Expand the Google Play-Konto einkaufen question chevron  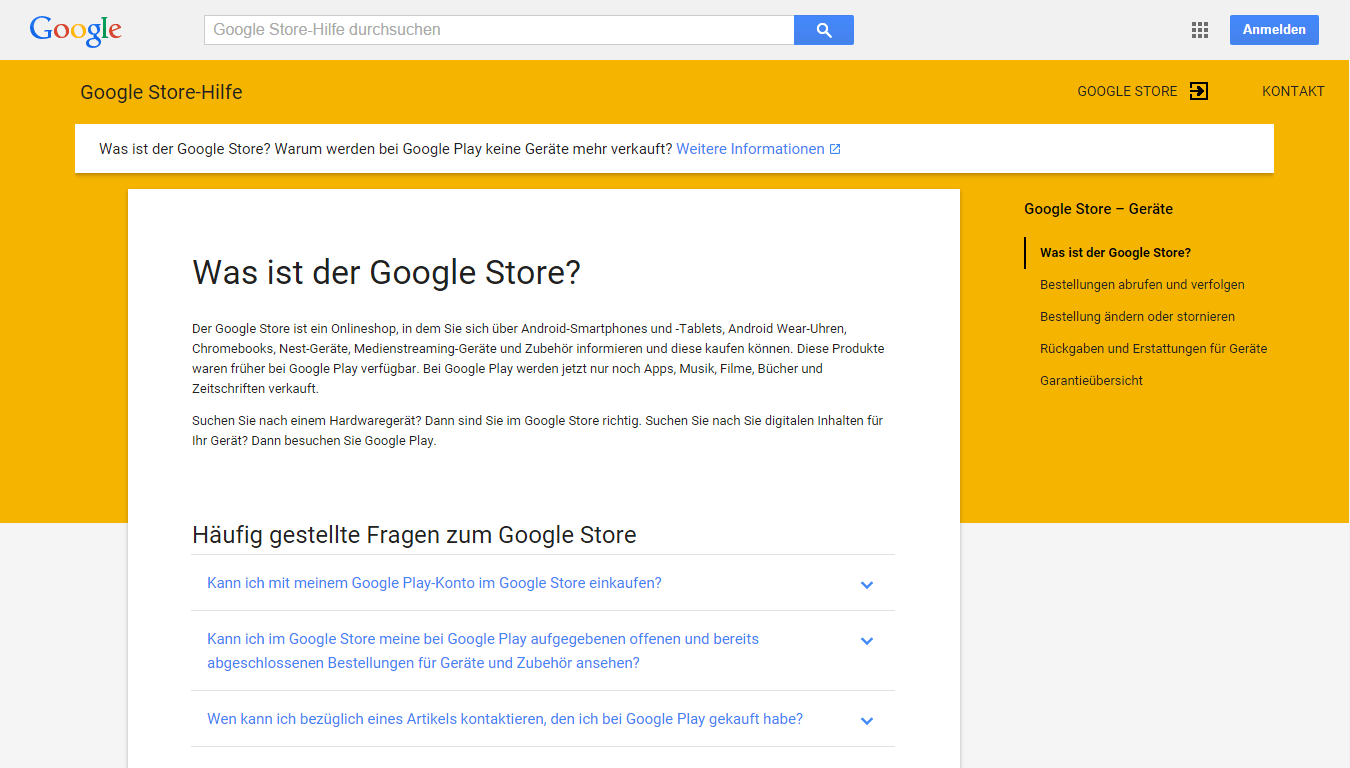pos(867,584)
